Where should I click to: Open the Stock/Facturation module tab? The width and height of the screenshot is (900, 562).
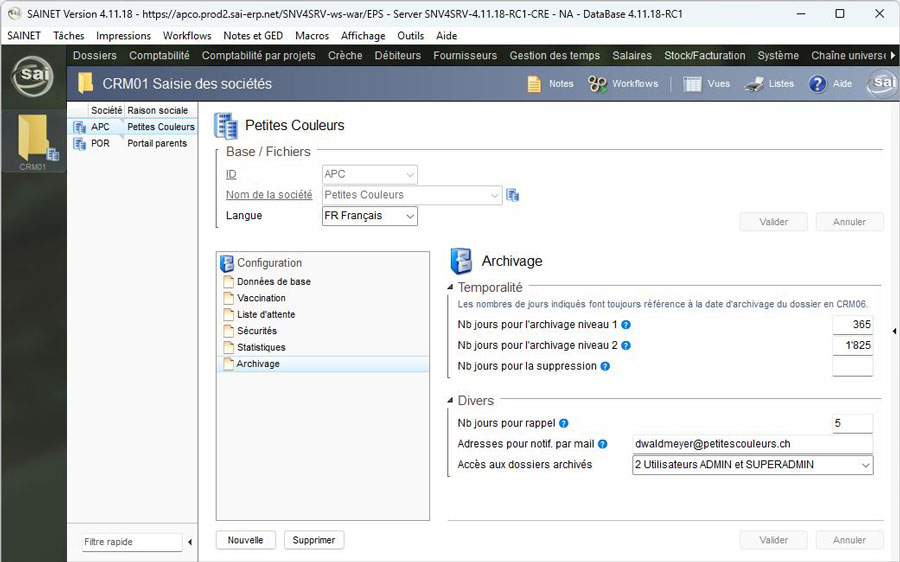pyautogui.click(x=705, y=56)
